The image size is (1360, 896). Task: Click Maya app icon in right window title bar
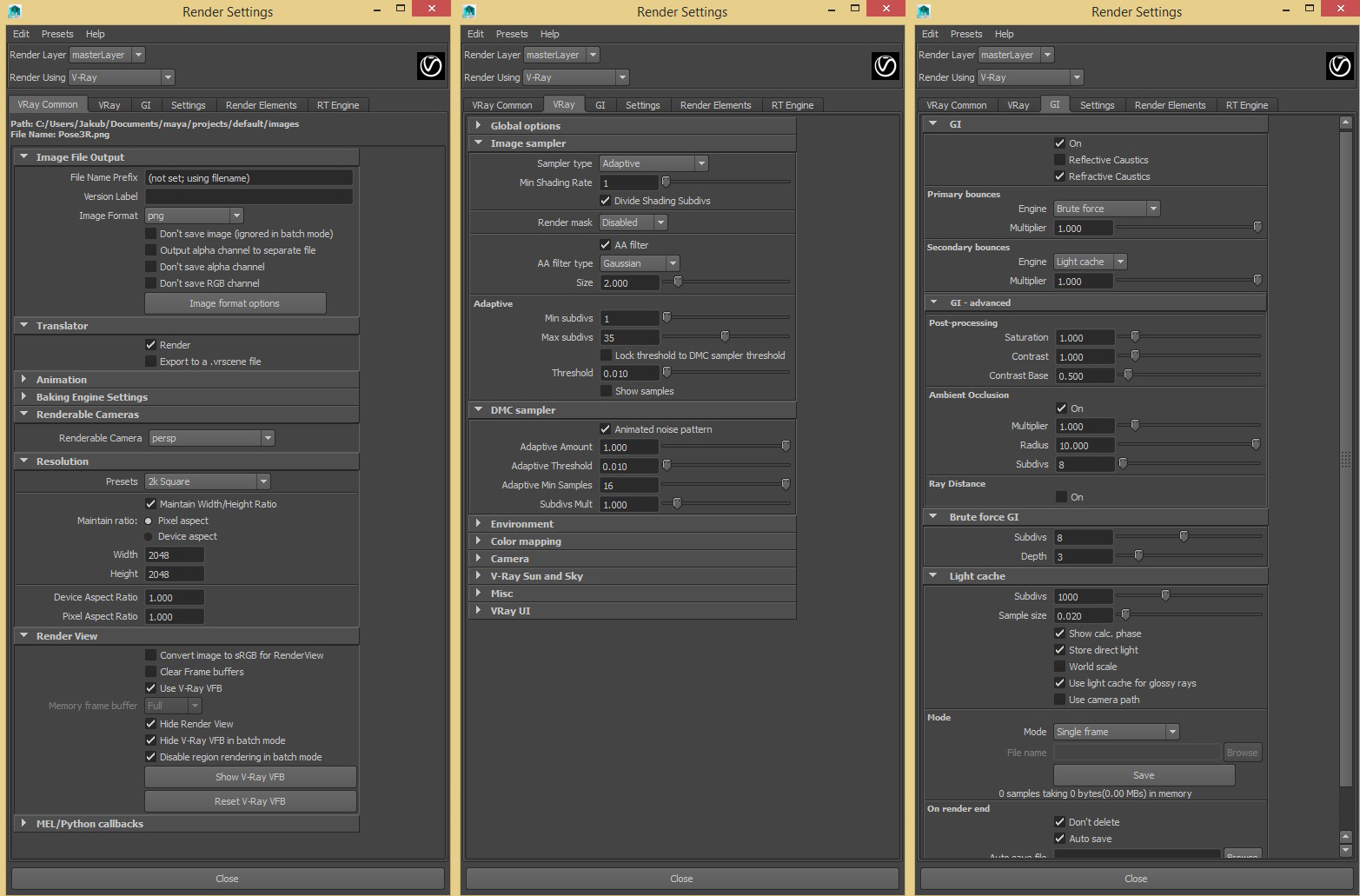pos(924,10)
